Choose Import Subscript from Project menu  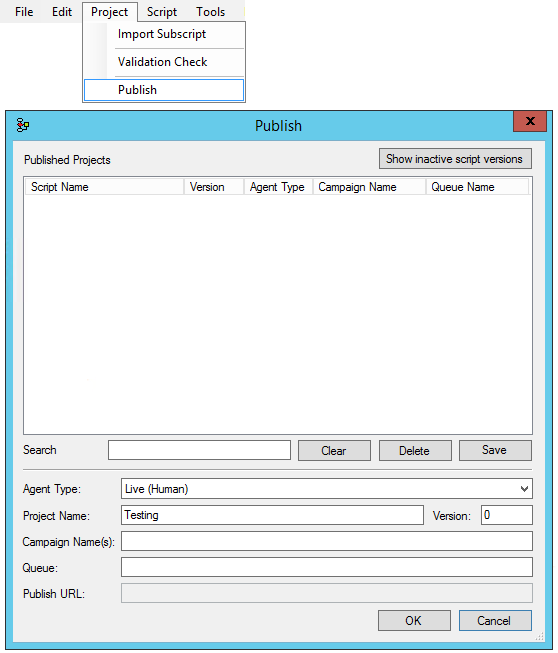pos(164,34)
